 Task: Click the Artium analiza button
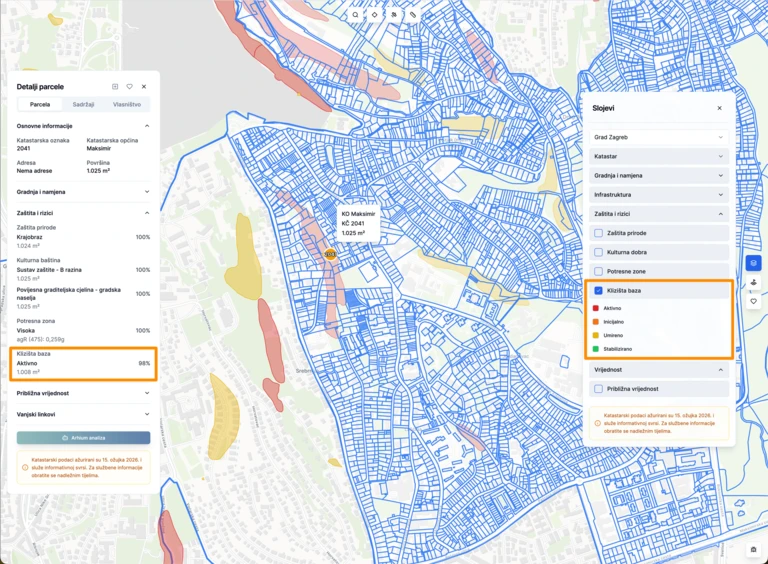coord(83,438)
